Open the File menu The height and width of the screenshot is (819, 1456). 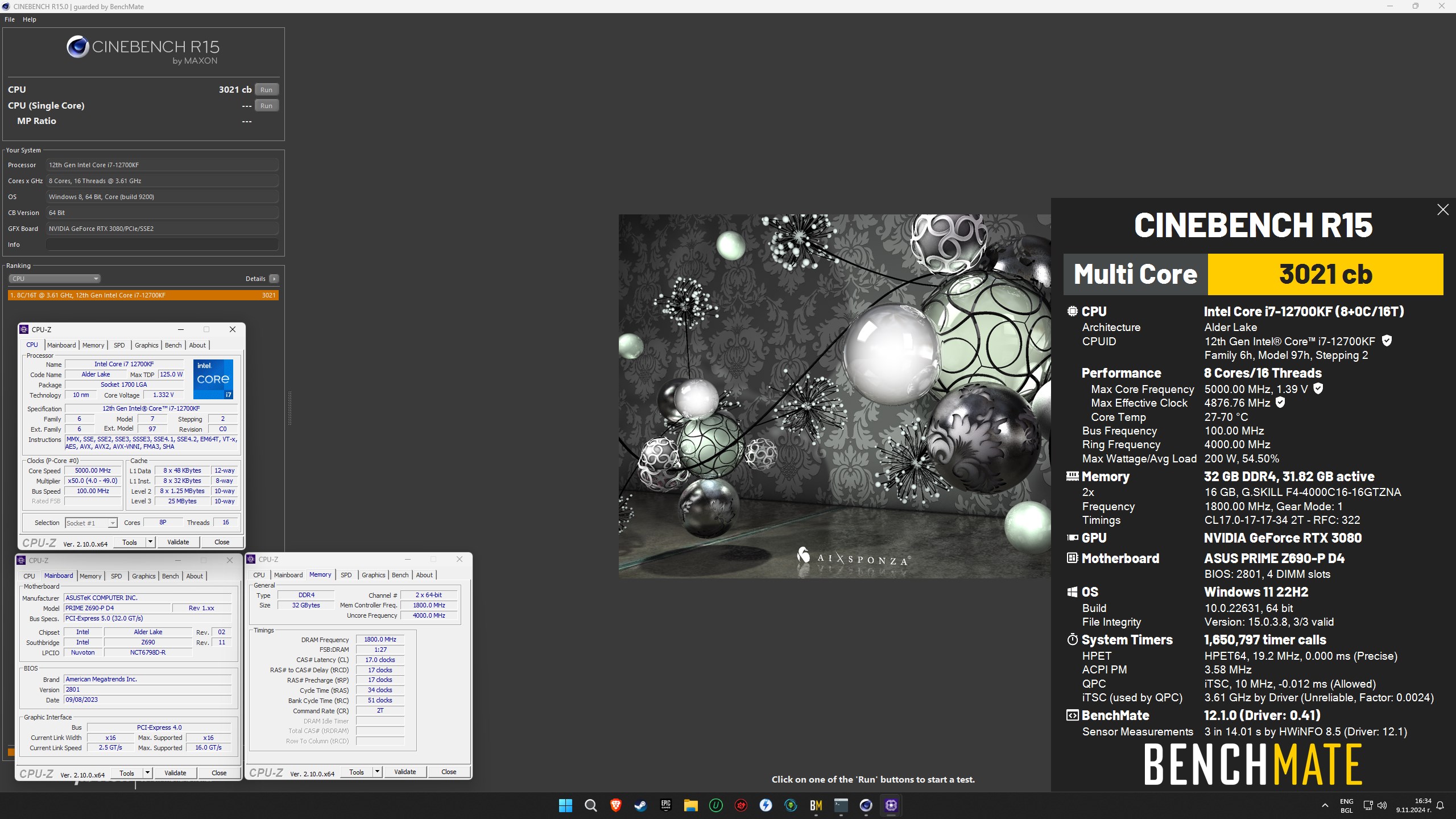[10, 19]
